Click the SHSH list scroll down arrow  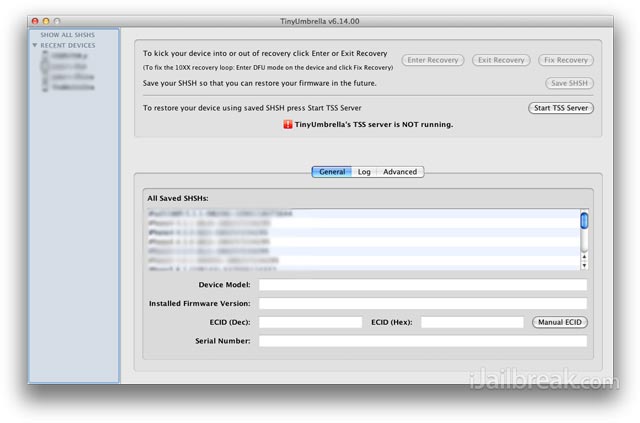tap(584, 265)
